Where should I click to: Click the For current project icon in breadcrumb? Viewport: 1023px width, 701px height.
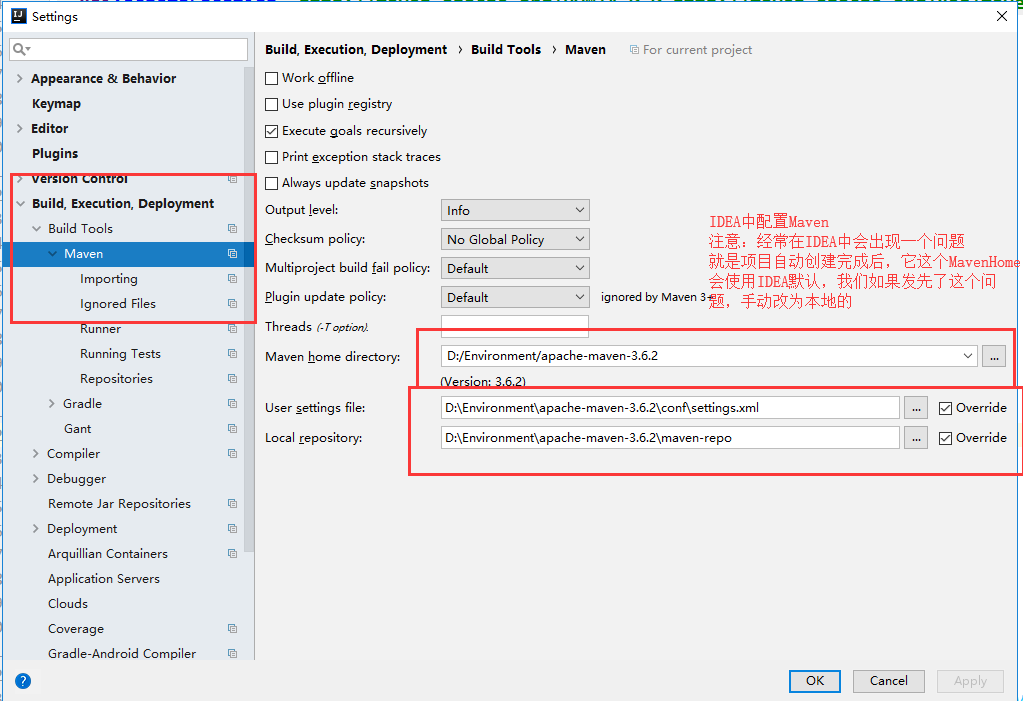click(x=634, y=50)
